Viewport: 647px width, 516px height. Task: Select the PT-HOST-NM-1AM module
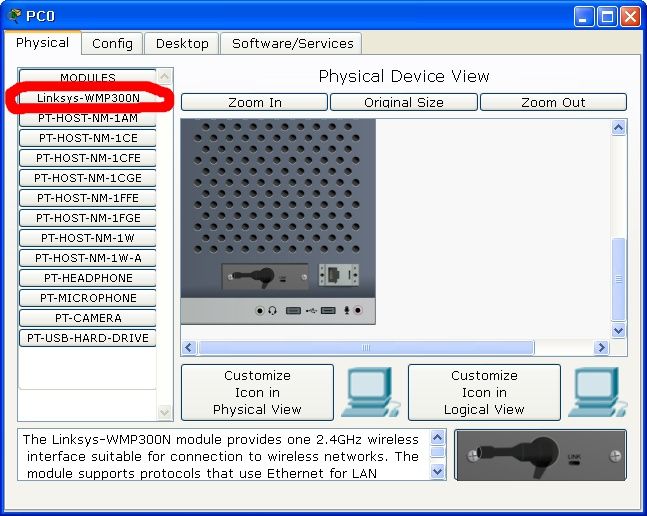tap(87, 118)
